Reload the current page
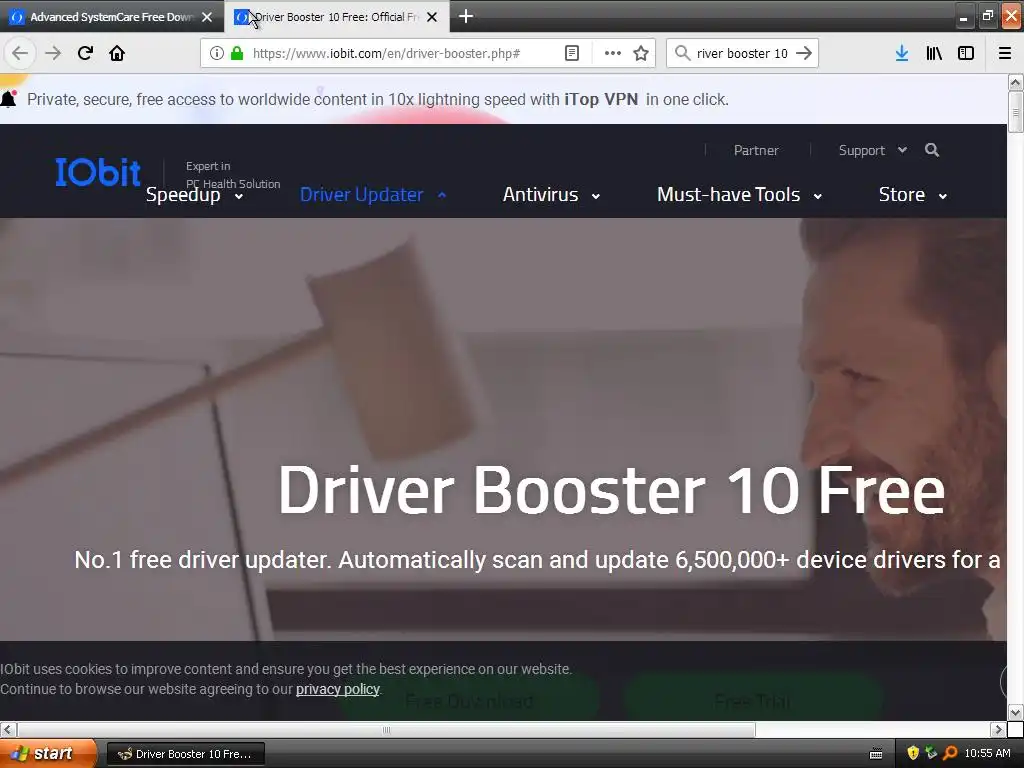1024x768 pixels. tap(85, 53)
